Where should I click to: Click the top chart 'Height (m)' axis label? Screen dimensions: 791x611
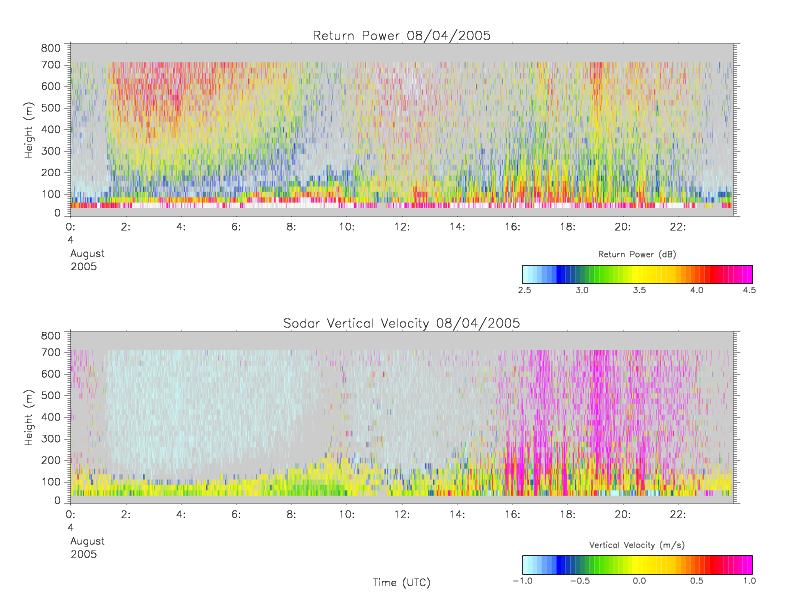click(28, 130)
